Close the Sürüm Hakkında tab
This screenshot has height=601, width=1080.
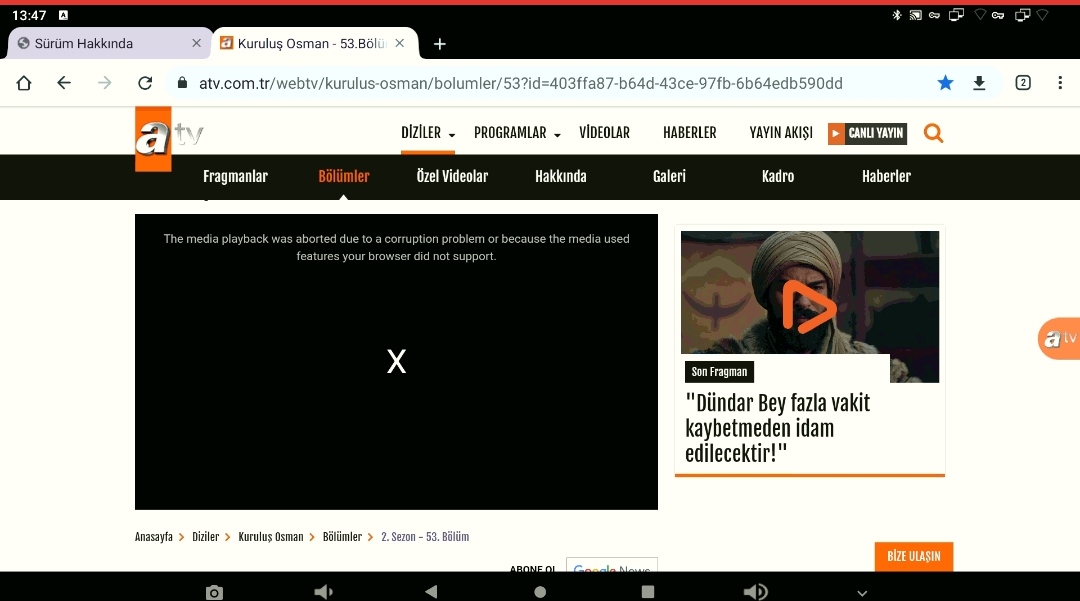coord(196,43)
